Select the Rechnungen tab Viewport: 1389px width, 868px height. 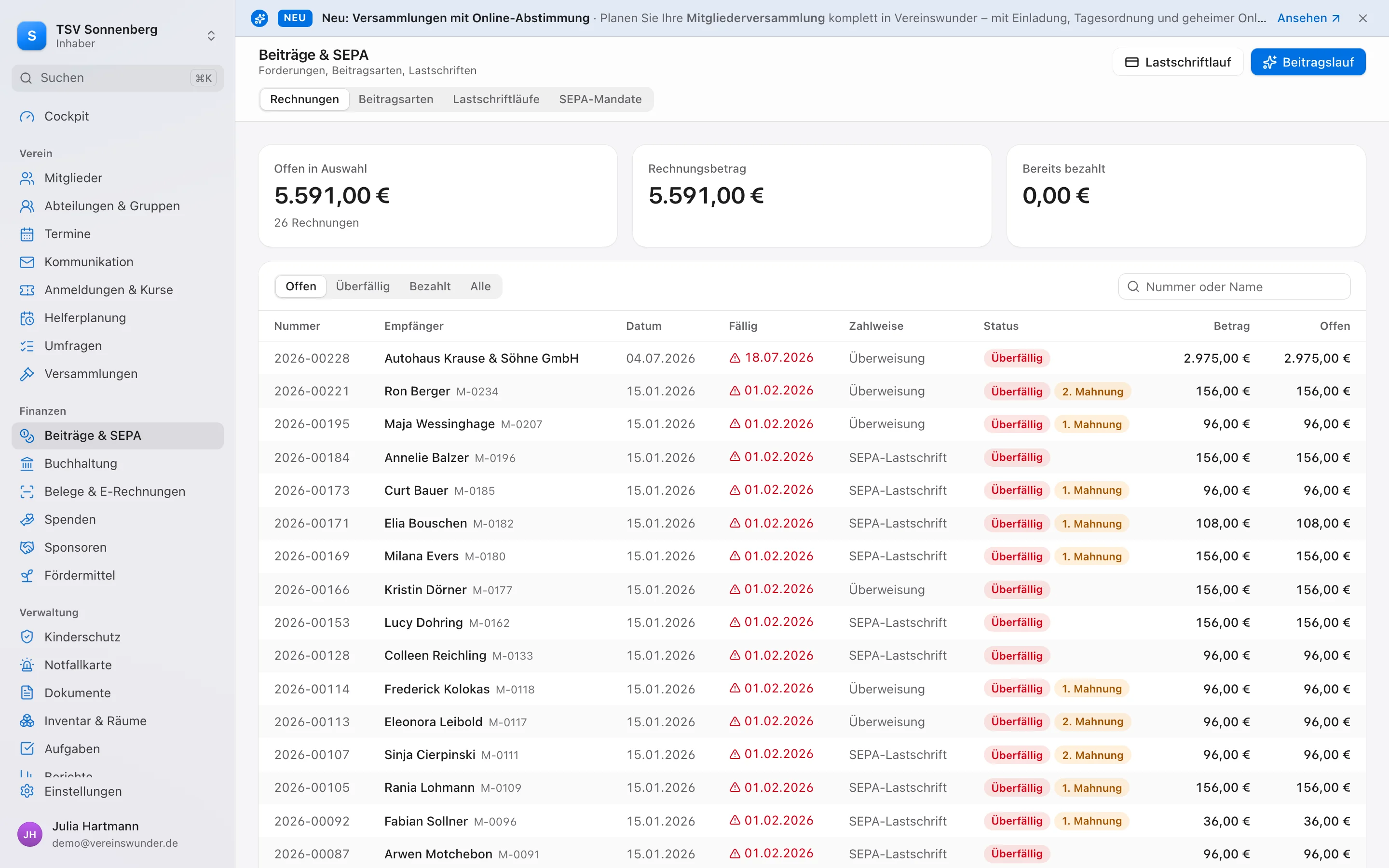coord(304,99)
